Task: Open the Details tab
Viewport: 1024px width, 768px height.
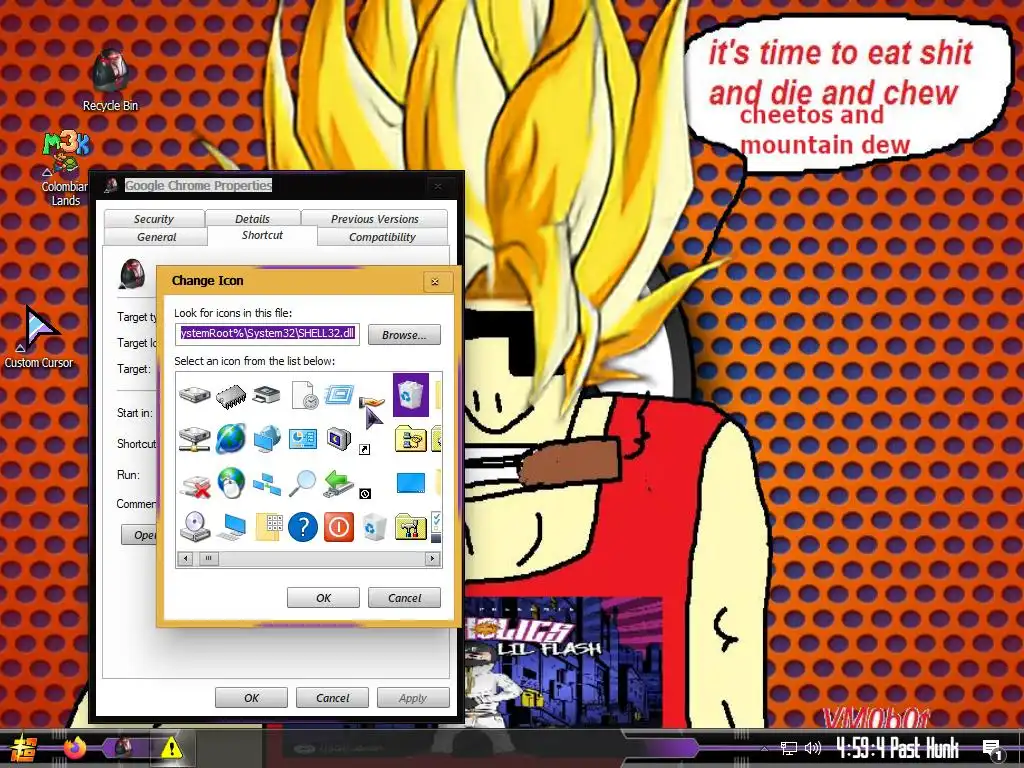Action: click(252, 219)
